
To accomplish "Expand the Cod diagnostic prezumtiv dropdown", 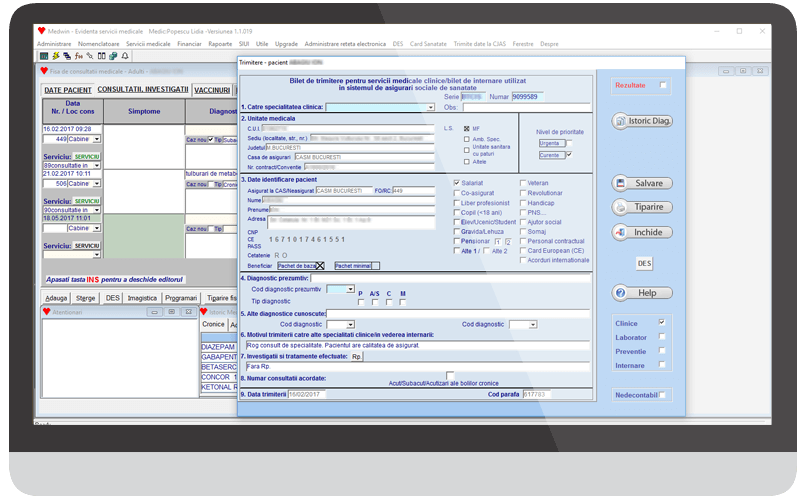I will click(351, 289).
